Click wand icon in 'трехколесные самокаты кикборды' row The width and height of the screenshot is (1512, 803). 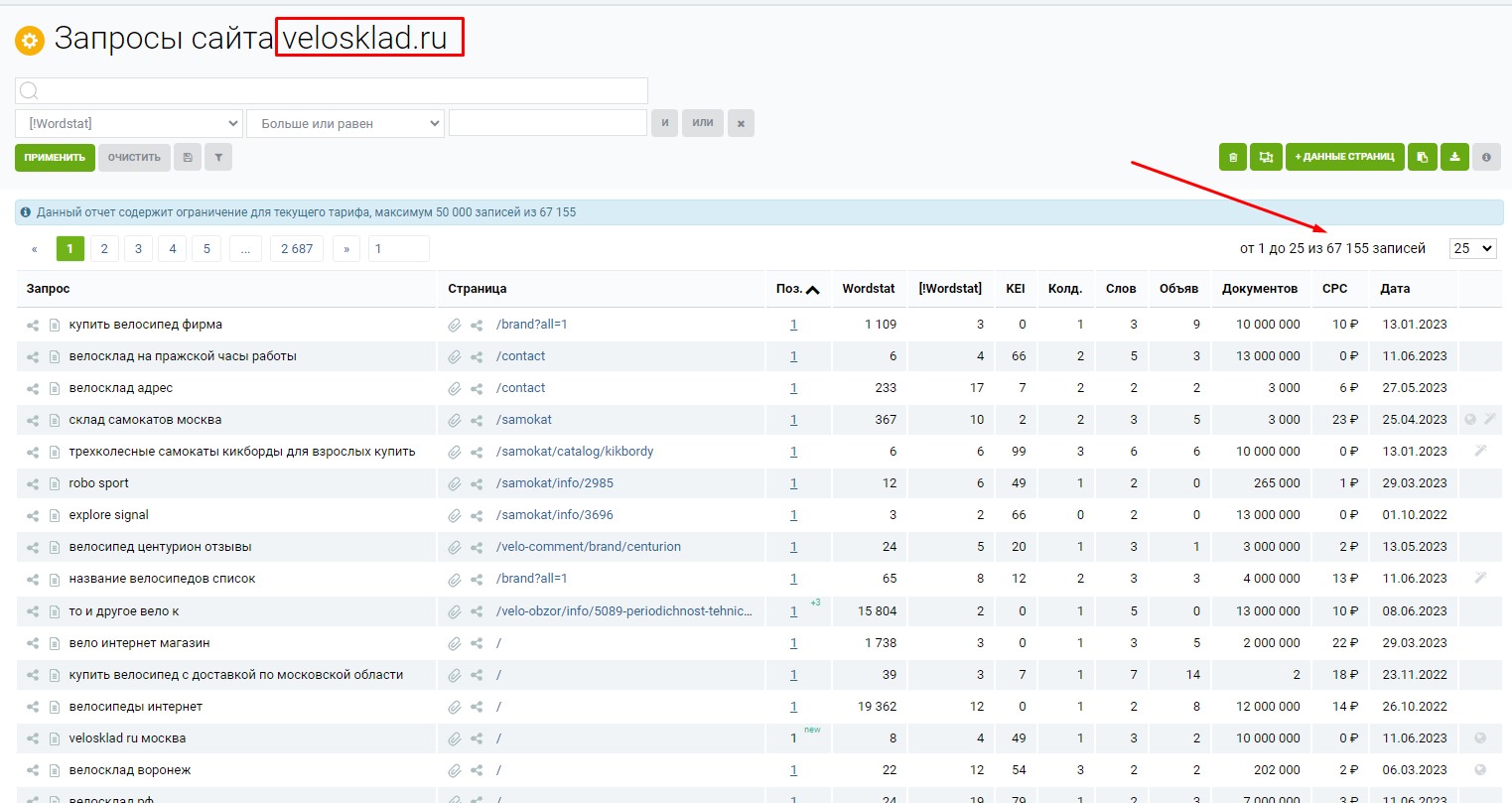[x=1480, y=451]
